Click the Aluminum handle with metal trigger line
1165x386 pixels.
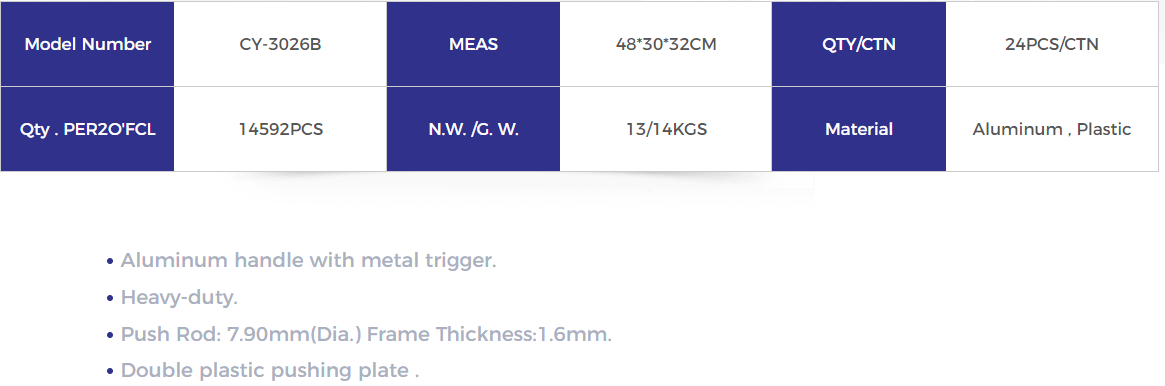[308, 261]
